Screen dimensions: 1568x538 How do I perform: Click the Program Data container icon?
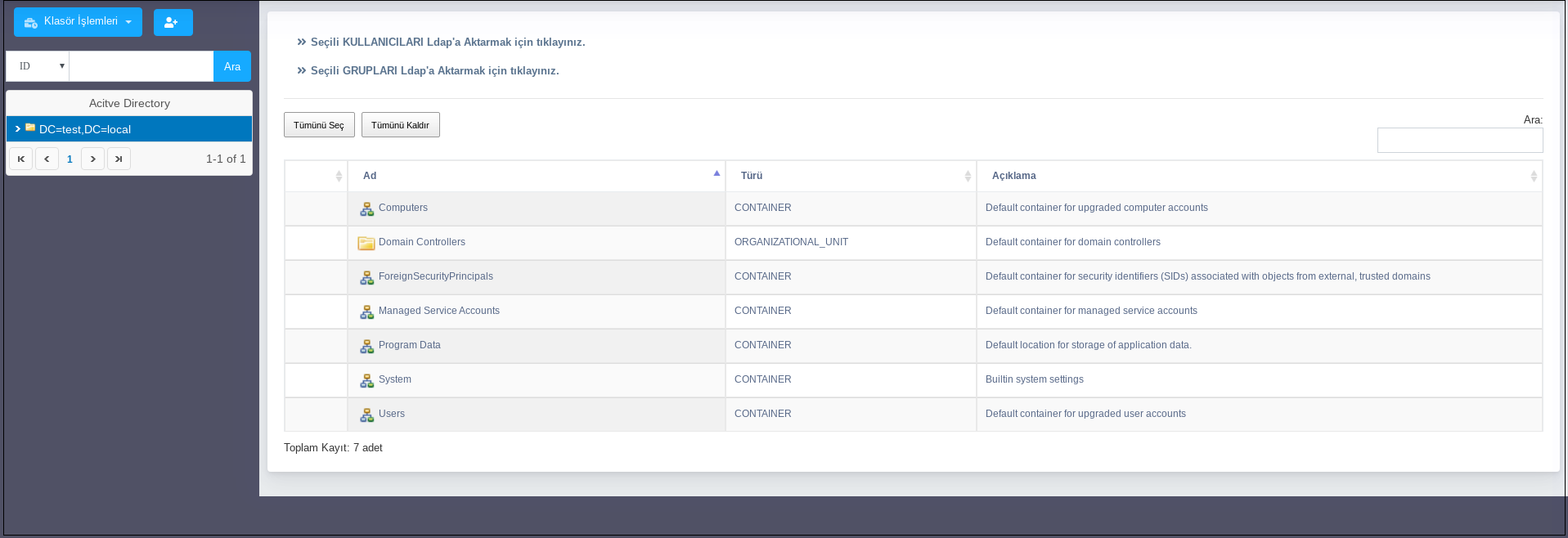pyautogui.click(x=366, y=346)
